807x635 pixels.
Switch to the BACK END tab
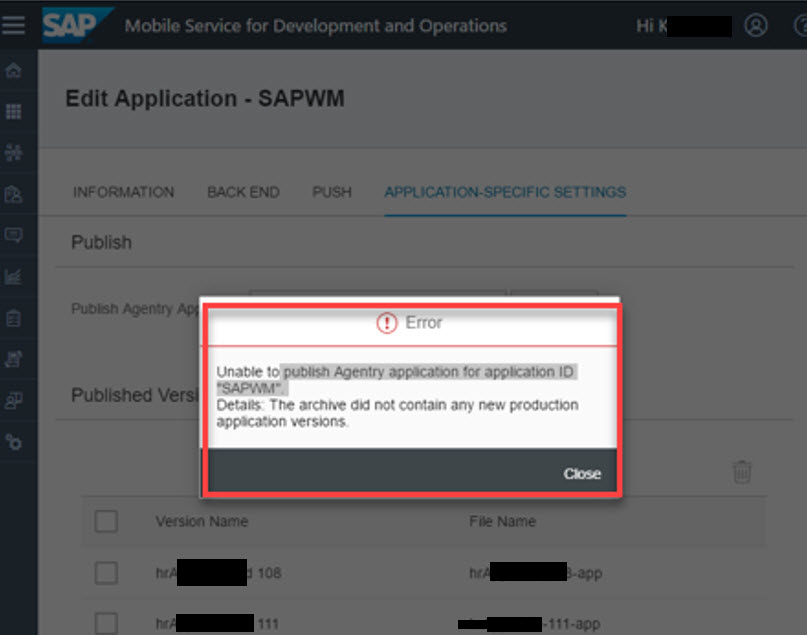pyautogui.click(x=243, y=192)
